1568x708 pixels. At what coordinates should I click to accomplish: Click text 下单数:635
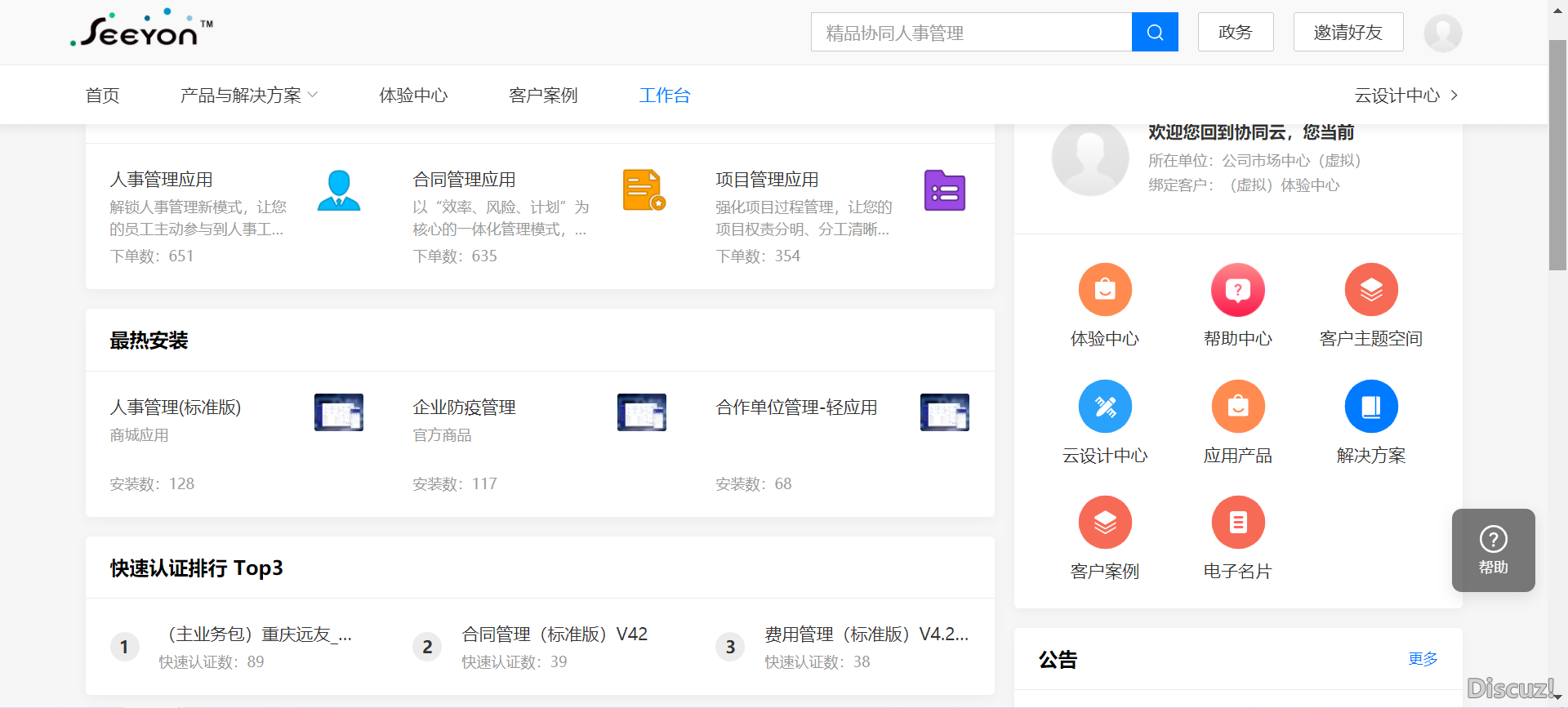point(455,256)
